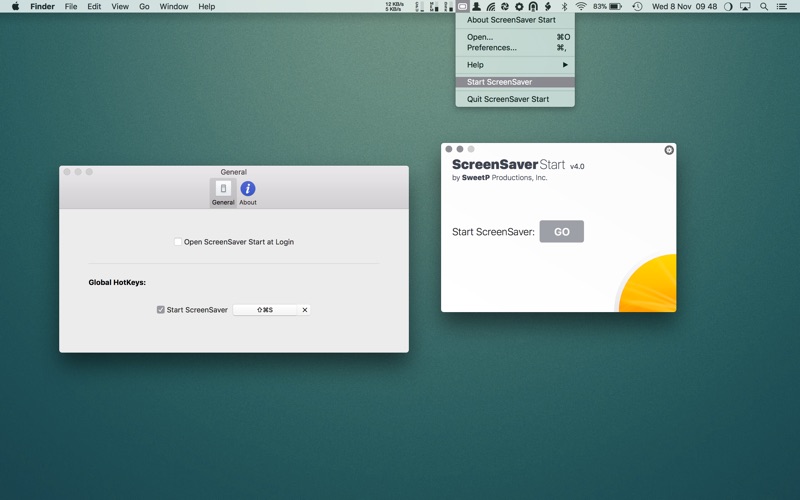Image resolution: width=800 pixels, height=500 pixels.
Task: Choose Preferences... from the dropdown menu
Action: 515,47
